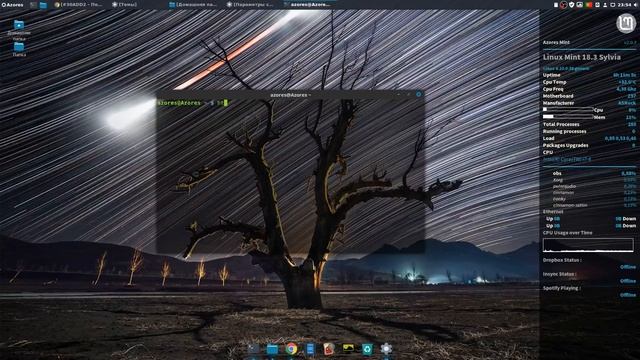Screen dimensions: 640x360
Task: Switch to the #384DD2 window in taskbar
Action: tap(79, 4)
